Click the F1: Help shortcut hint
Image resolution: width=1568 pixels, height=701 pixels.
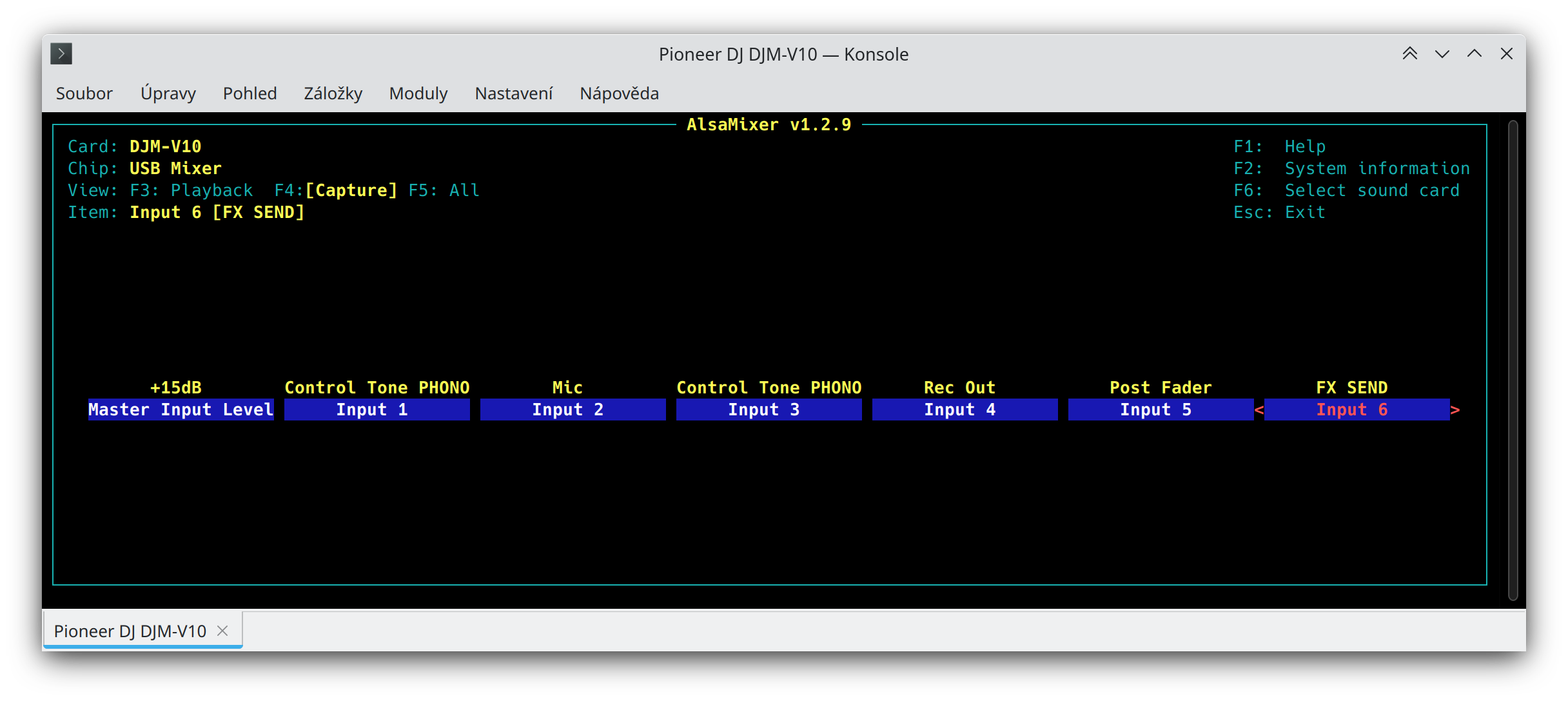click(1280, 146)
